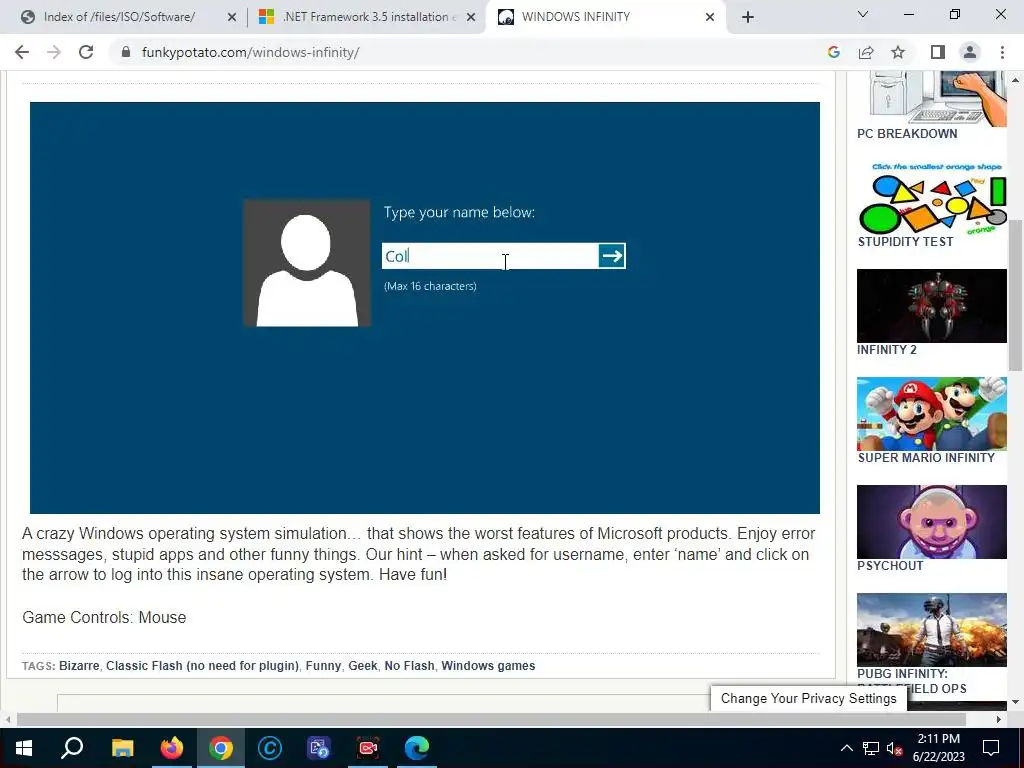
Task: Open PC BREAKDOWN game link
Action: 907,134
